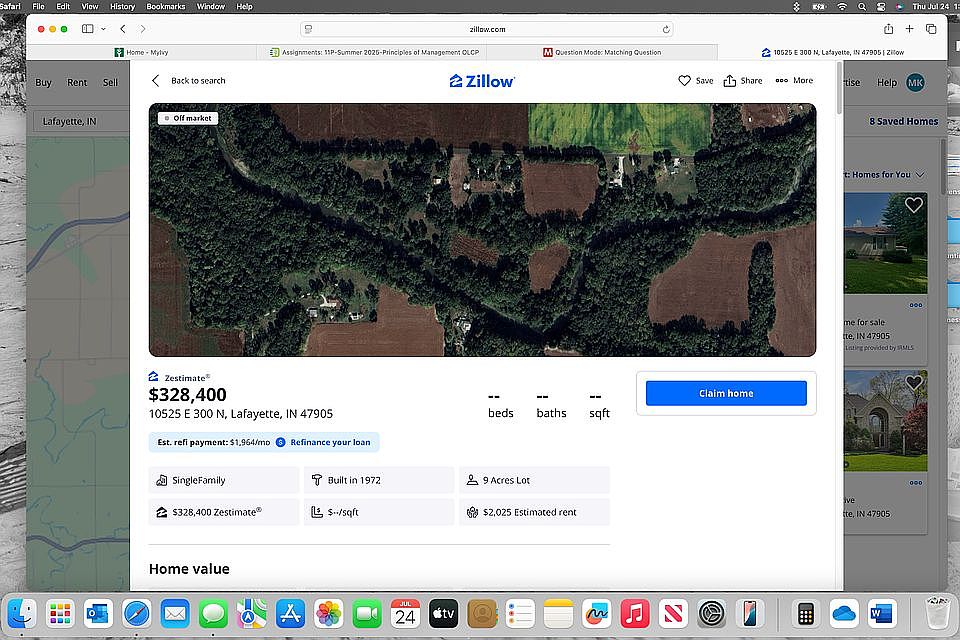
Task: Click Refinance your loan link
Action: coord(329,442)
